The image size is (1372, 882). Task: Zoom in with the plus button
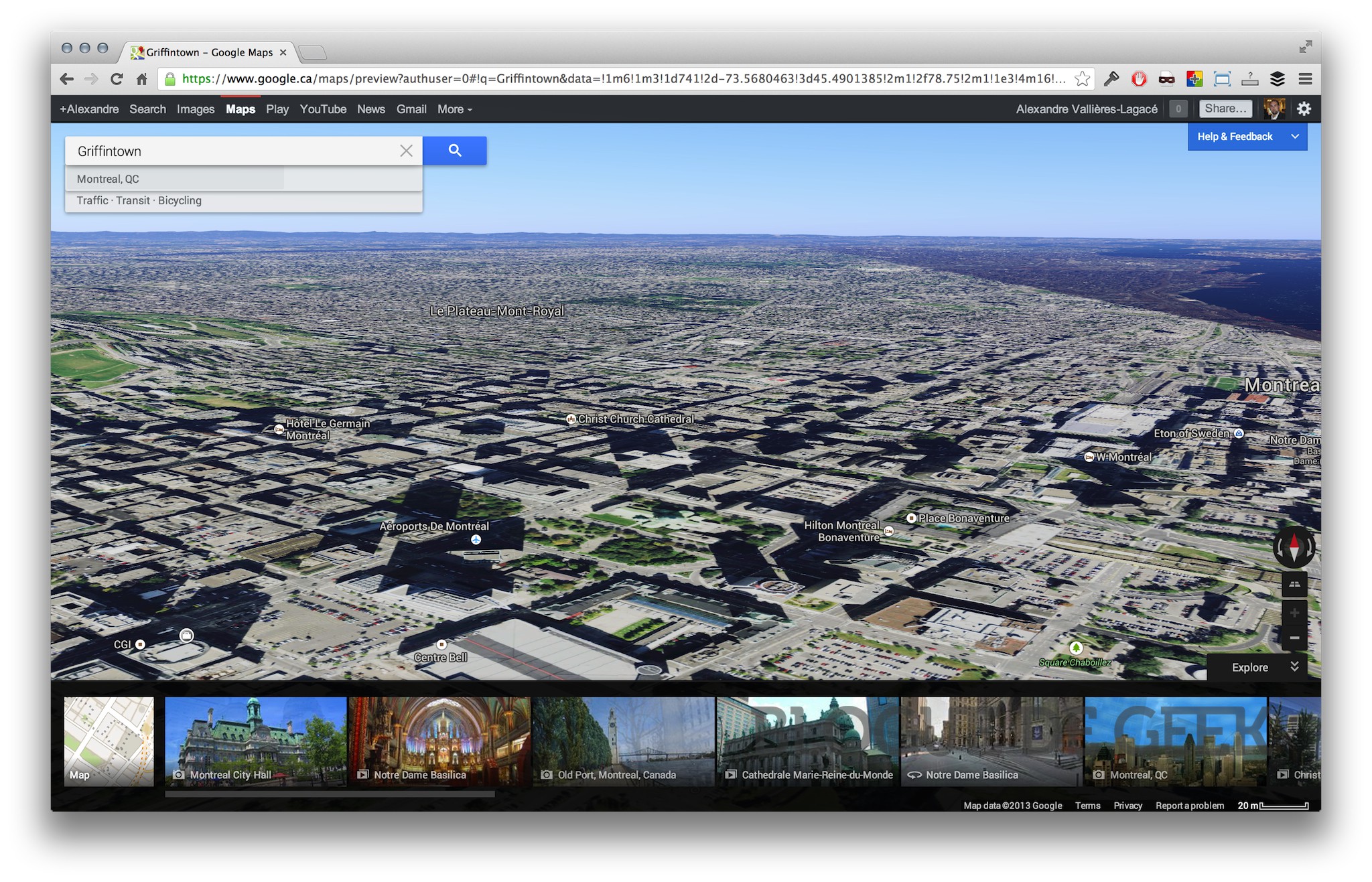point(1294,613)
